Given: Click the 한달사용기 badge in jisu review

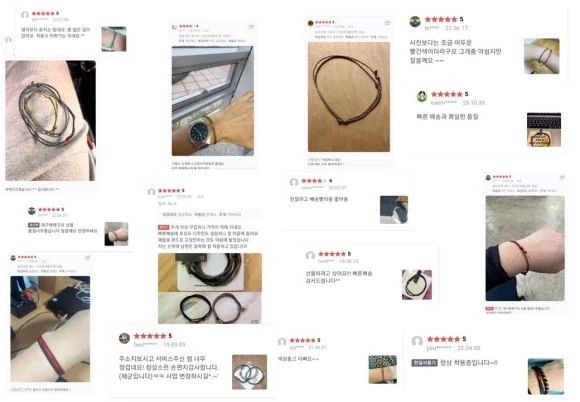Looking at the screenshot, I should 424,363.
